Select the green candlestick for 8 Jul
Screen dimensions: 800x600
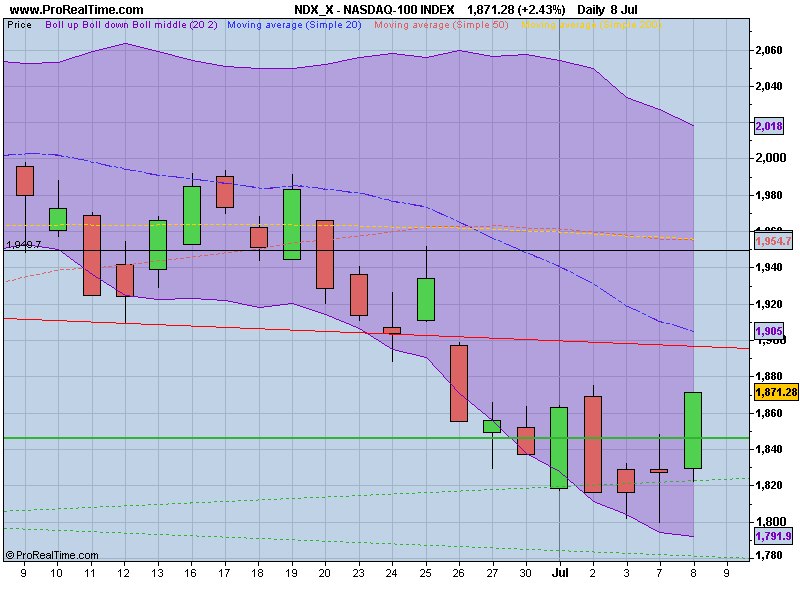coord(693,430)
